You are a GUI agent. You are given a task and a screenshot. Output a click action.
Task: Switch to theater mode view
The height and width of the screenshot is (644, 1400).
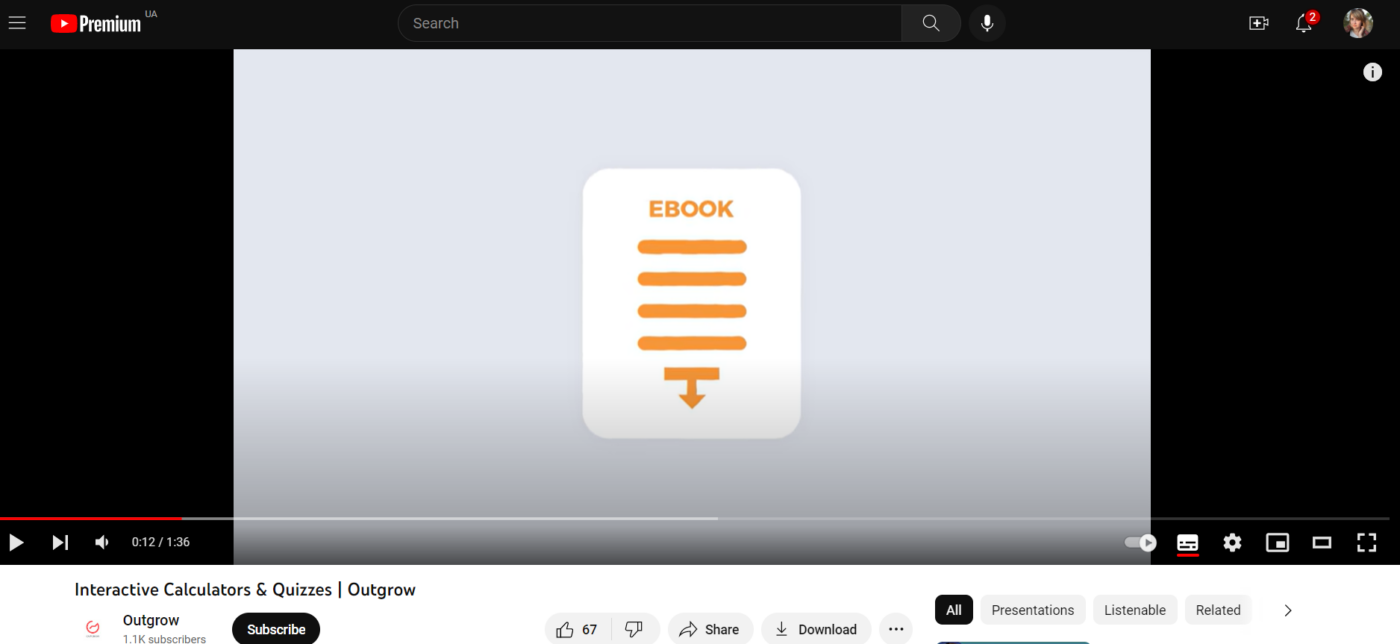pyautogui.click(x=1322, y=542)
